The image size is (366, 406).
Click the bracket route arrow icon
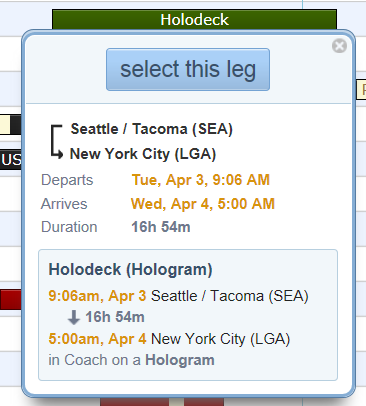coord(56,141)
